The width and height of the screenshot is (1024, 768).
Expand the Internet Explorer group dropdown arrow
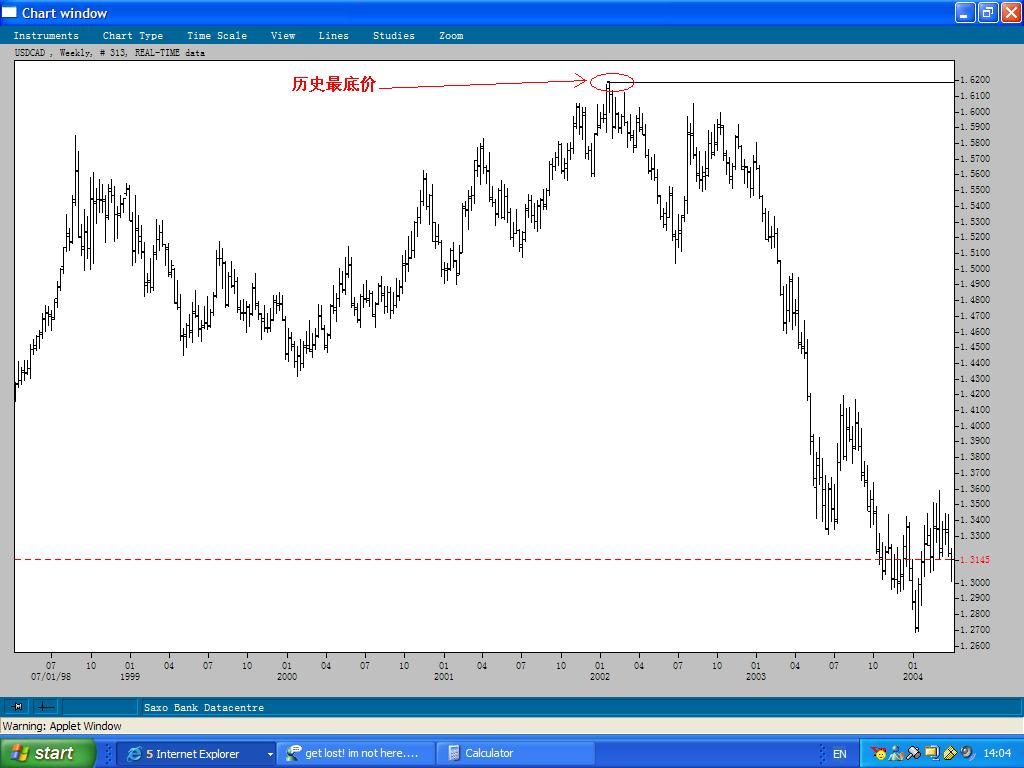coord(270,754)
